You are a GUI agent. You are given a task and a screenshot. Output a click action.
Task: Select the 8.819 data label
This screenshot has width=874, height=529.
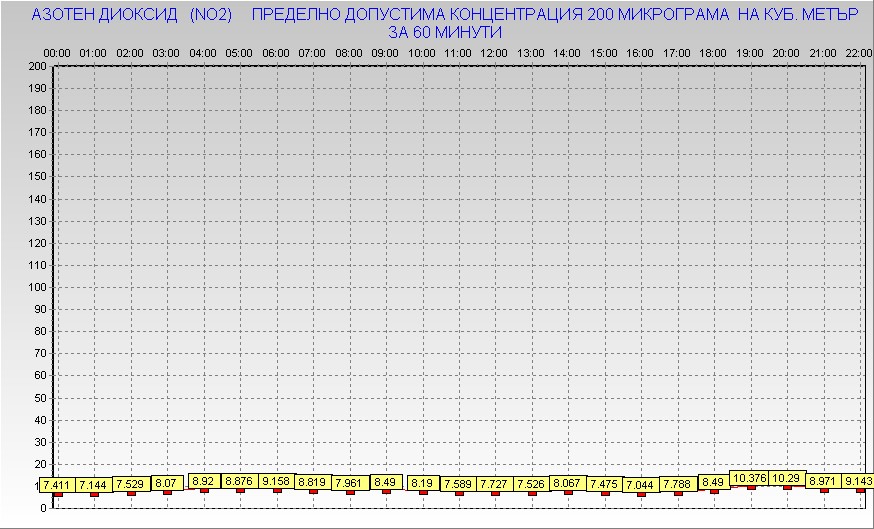point(313,482)
